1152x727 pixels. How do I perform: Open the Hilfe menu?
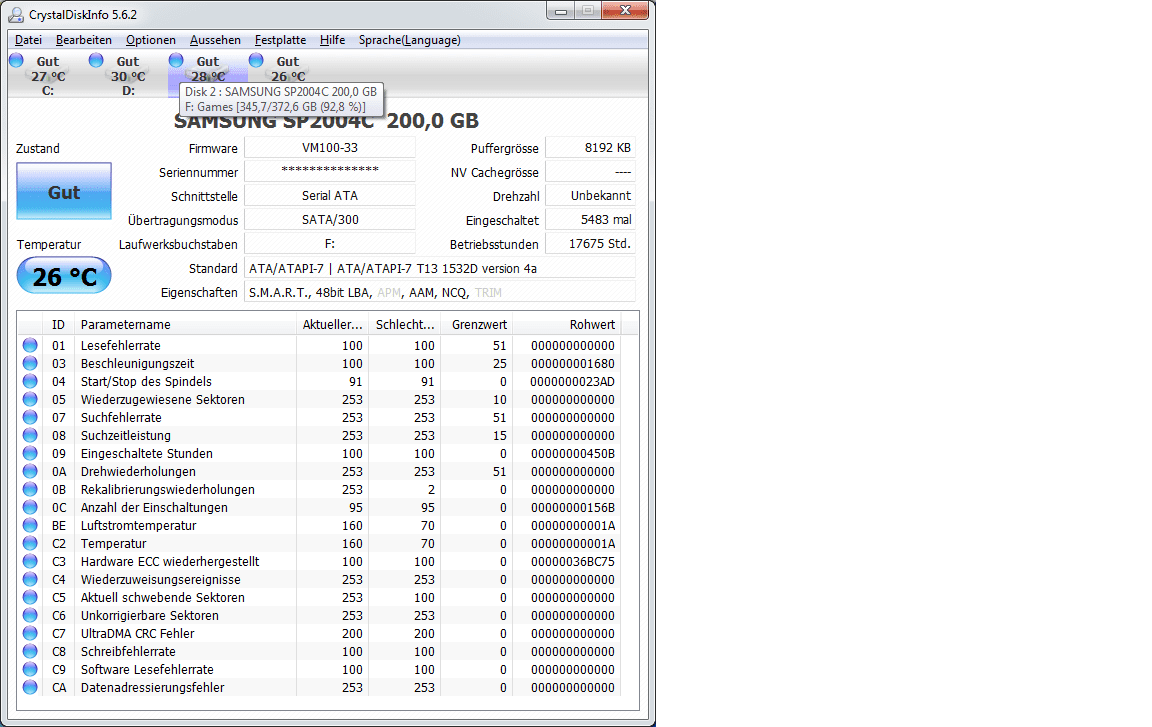coord(332,40)
